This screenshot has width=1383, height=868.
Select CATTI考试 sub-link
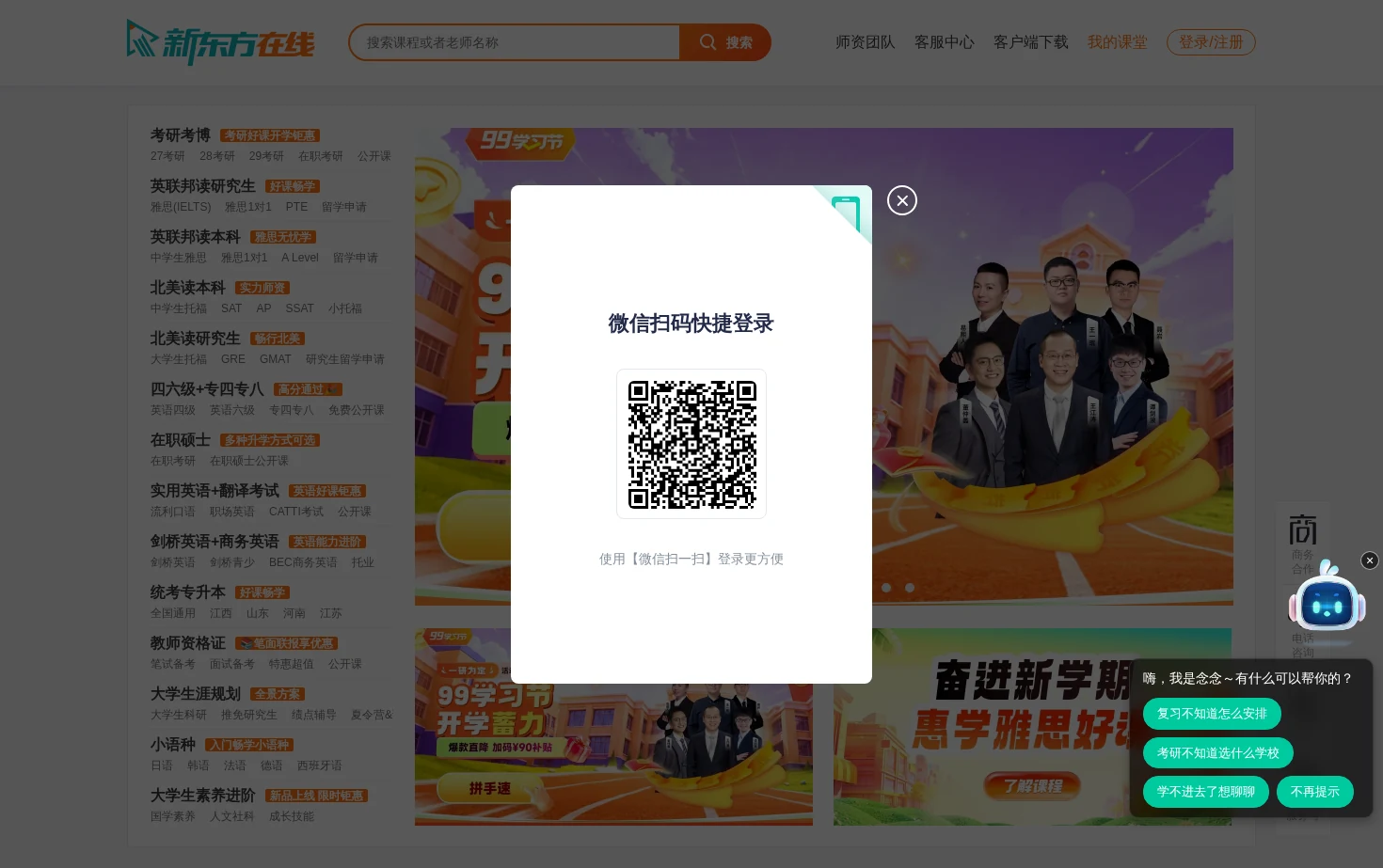pyautogui.click(x=296, y=512)
